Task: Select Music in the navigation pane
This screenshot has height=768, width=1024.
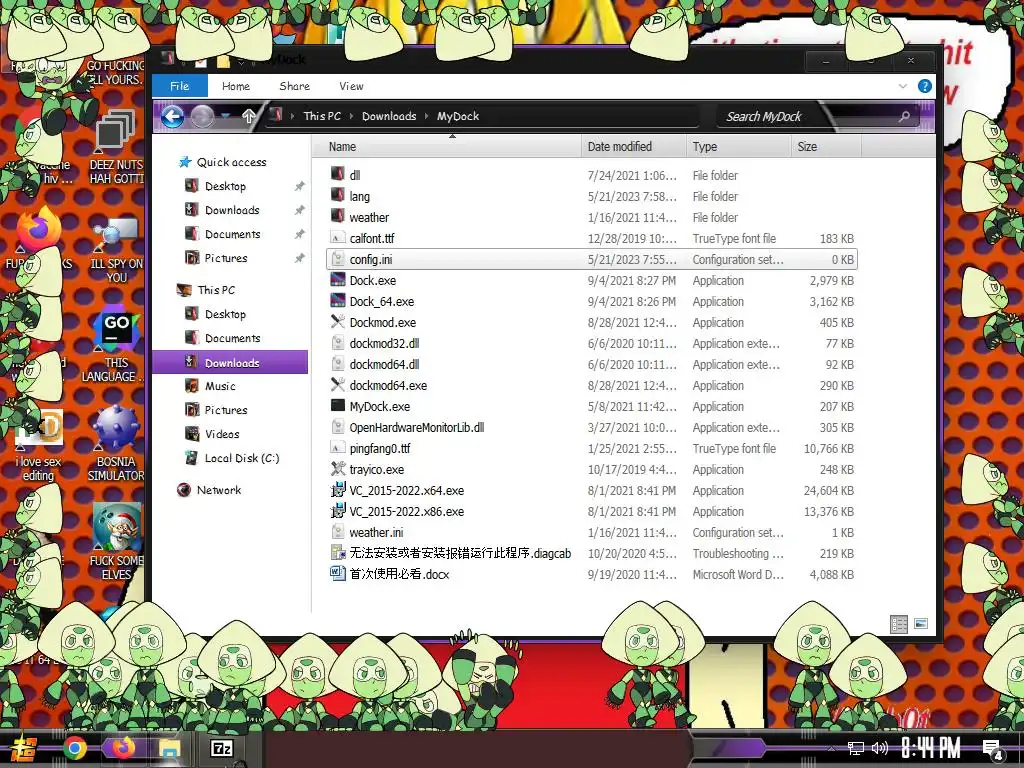Action: click(220, 386)
